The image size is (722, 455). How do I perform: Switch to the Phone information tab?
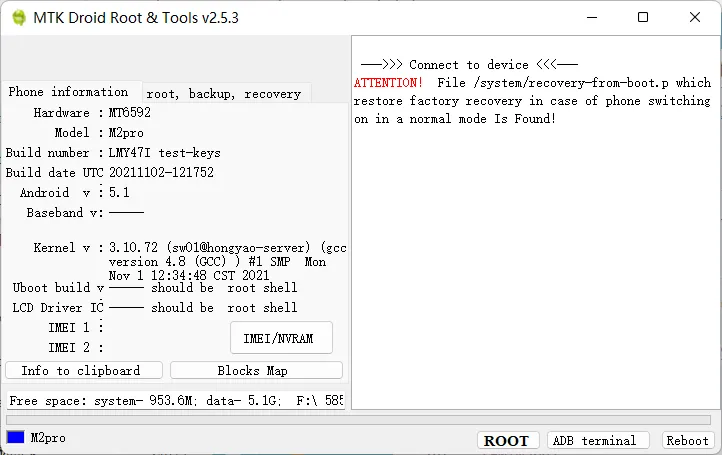(68, 92)
